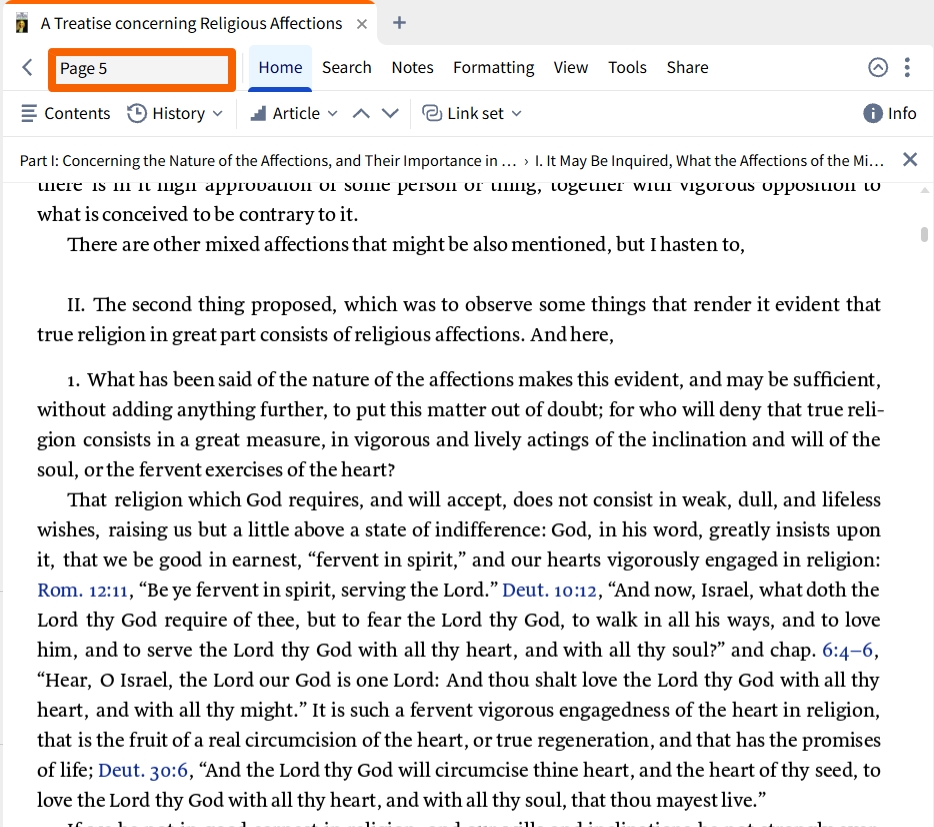Click the History clock icon
The height and width of the screenshot is (827, 934).
[x=137, y=113]
